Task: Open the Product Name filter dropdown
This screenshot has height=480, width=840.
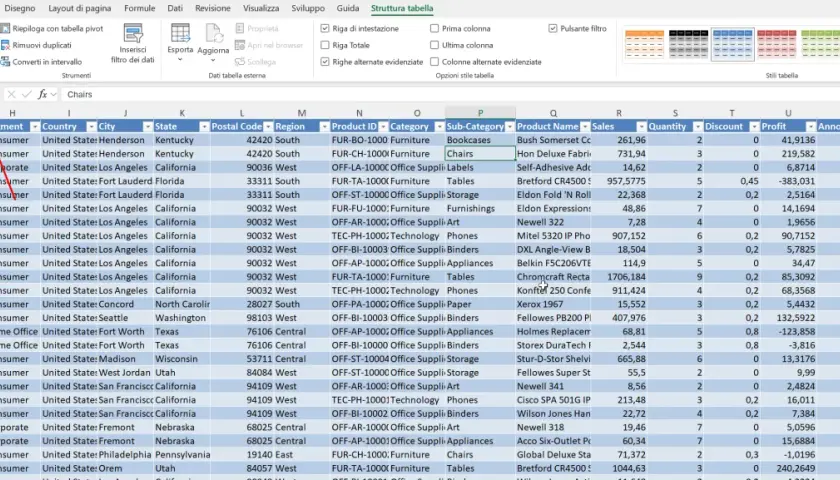Action: (x=585, y=126)
